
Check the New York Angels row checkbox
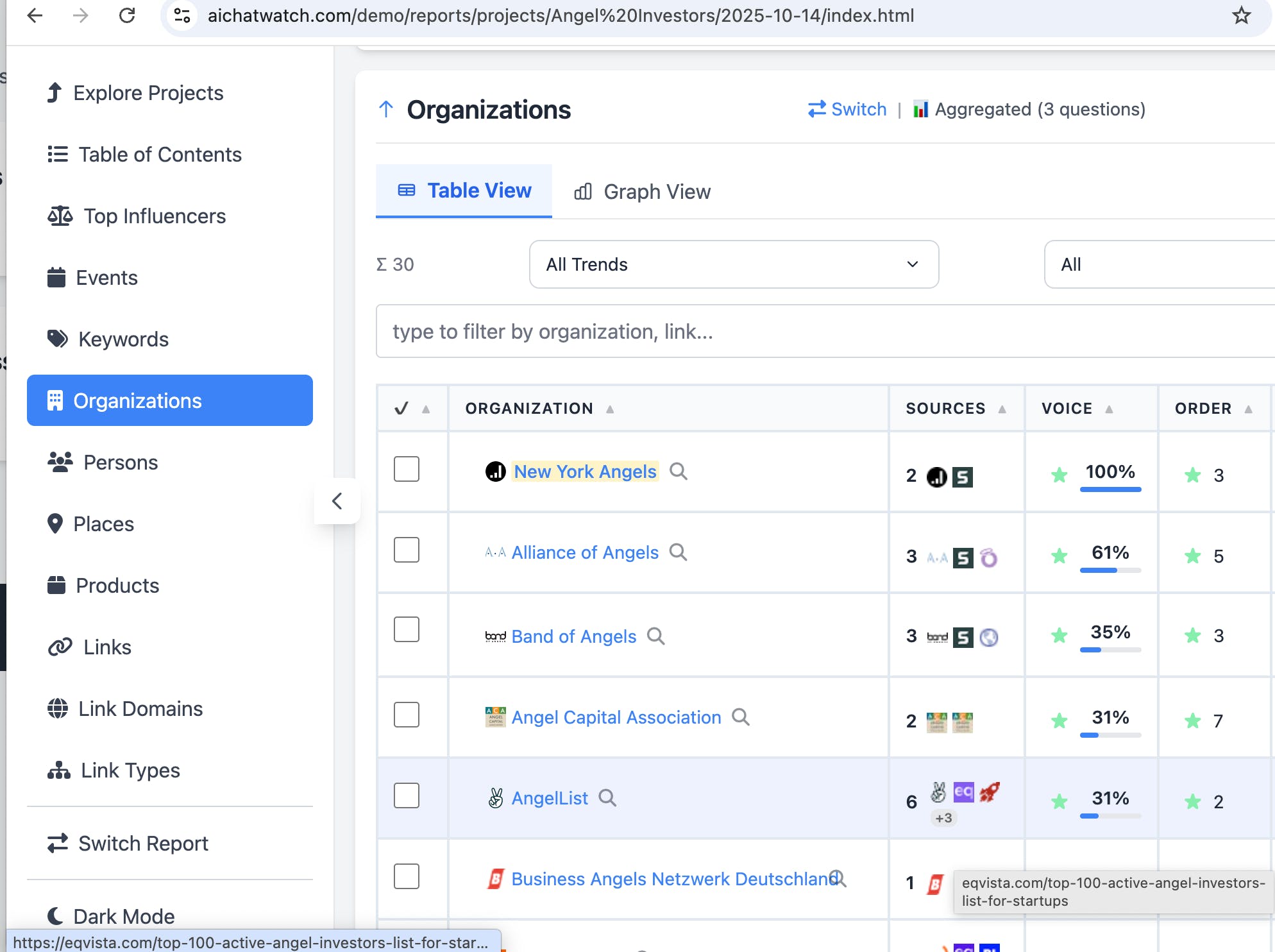pos(407,469)
